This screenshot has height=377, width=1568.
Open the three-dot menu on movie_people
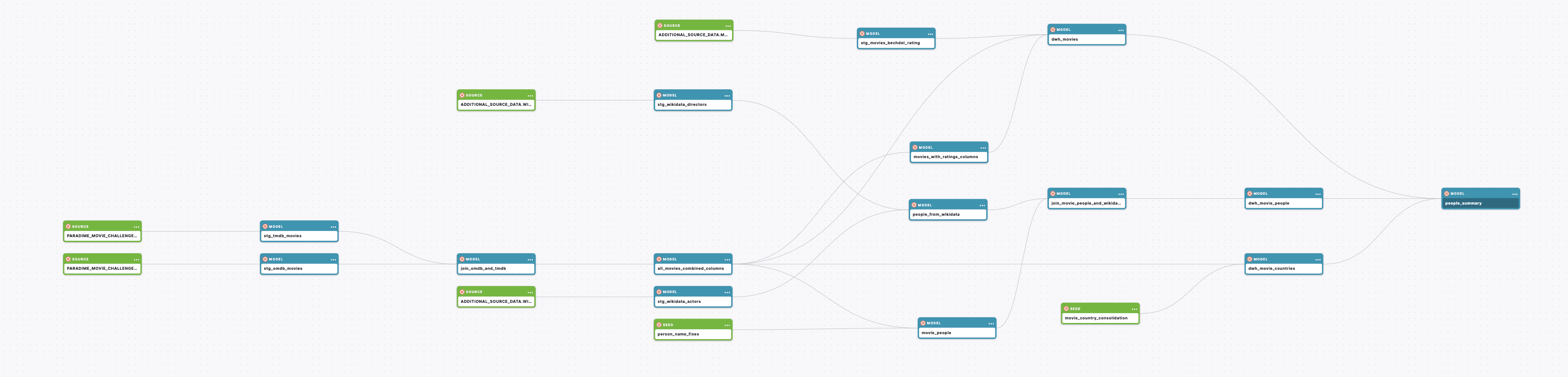(991, 324)
